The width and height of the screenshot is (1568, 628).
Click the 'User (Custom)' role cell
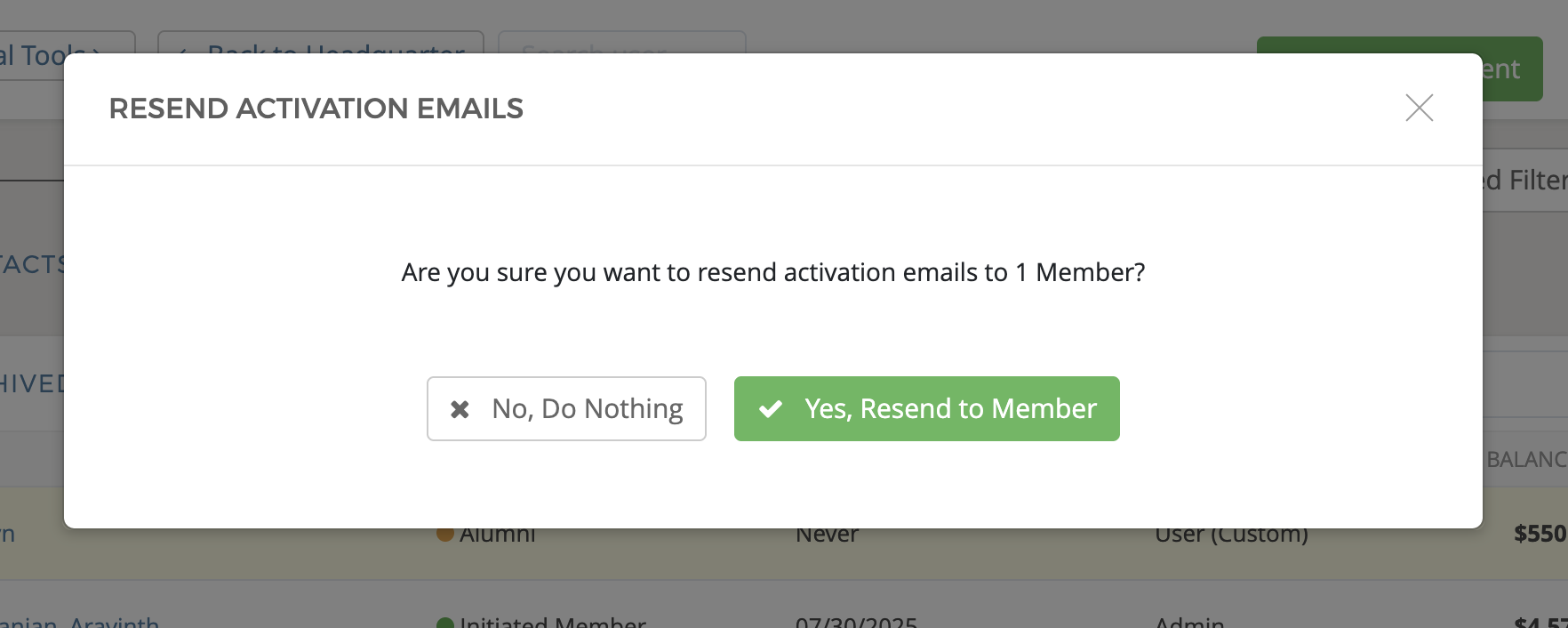point(1231,535)
